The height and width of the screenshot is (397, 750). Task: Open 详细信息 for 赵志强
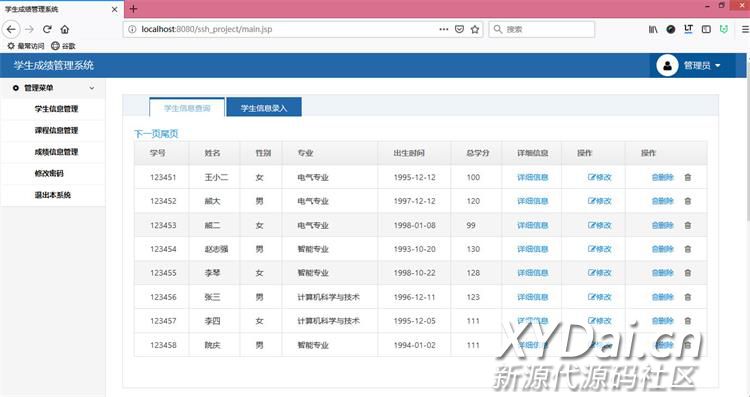click(x=532, y=249)
